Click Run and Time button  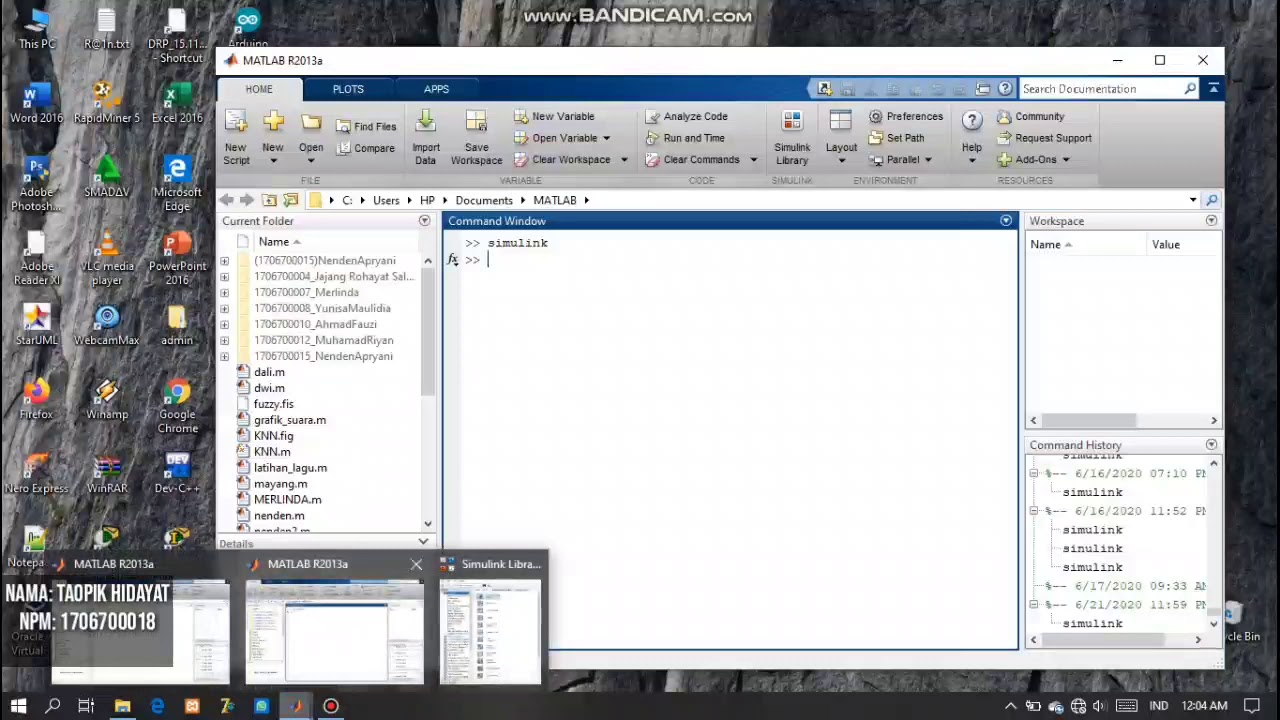coord(685,138)
